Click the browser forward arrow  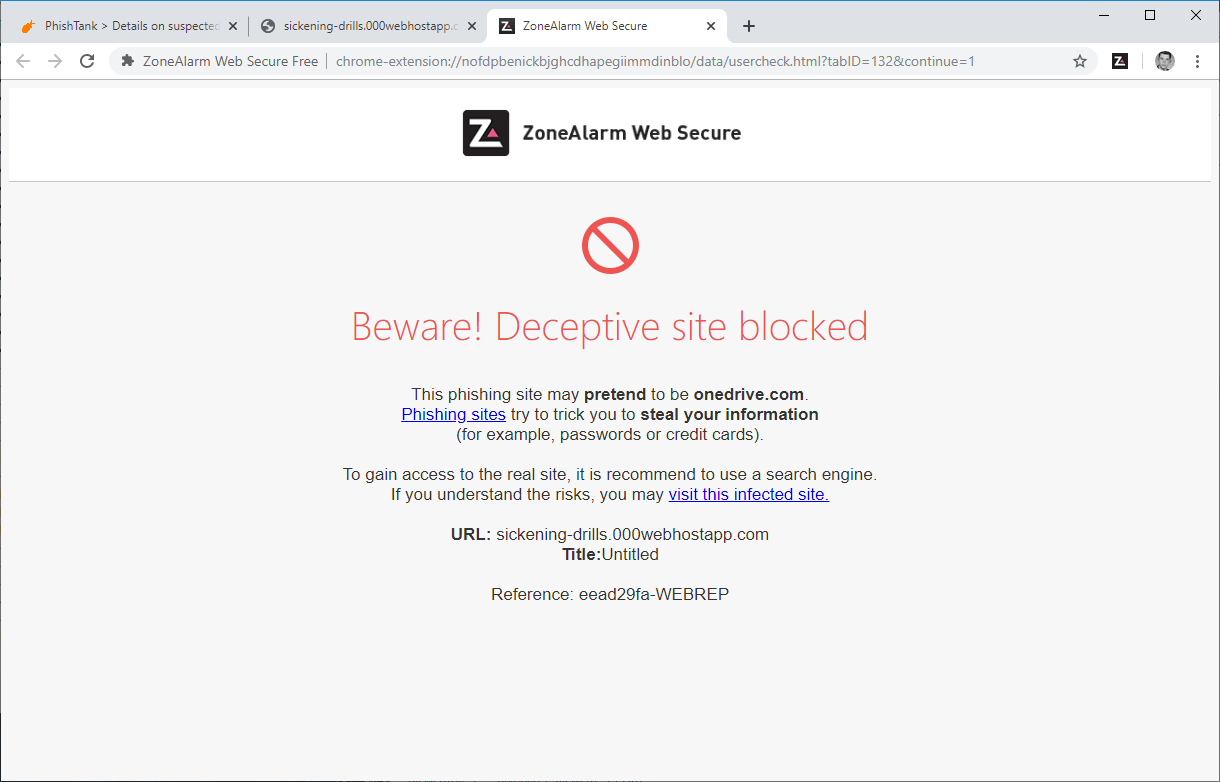[55, 61]
